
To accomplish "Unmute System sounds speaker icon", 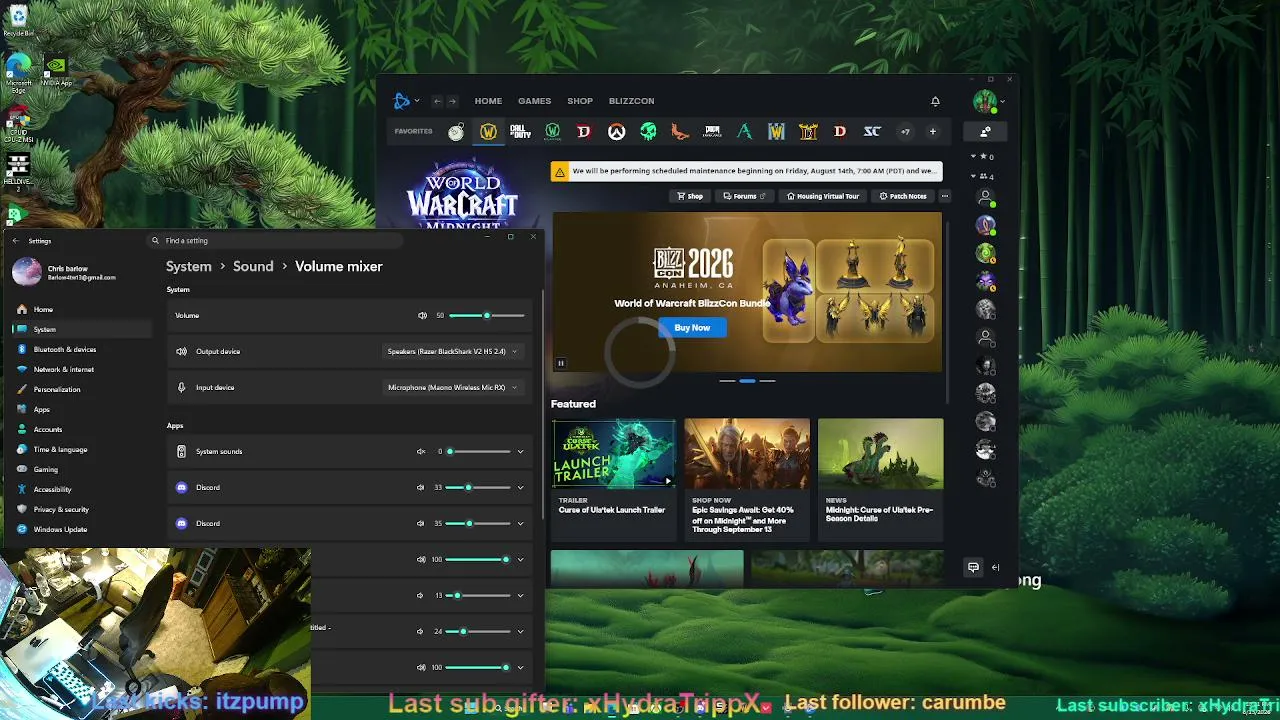I will [421, 452].
